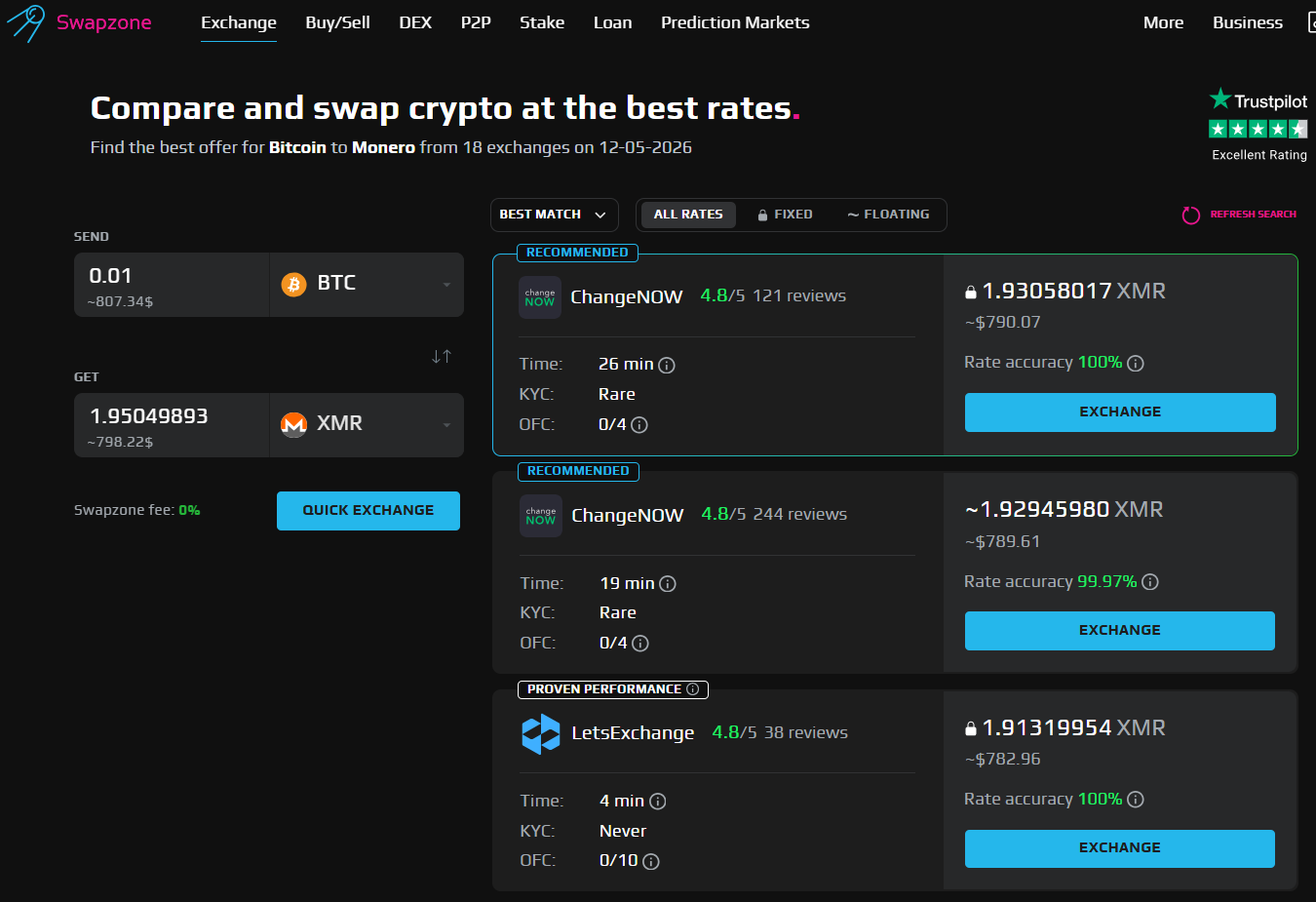Open info icon next to 19 min
This screenshot has height=902, width=1316.
[x=668, y=584]
